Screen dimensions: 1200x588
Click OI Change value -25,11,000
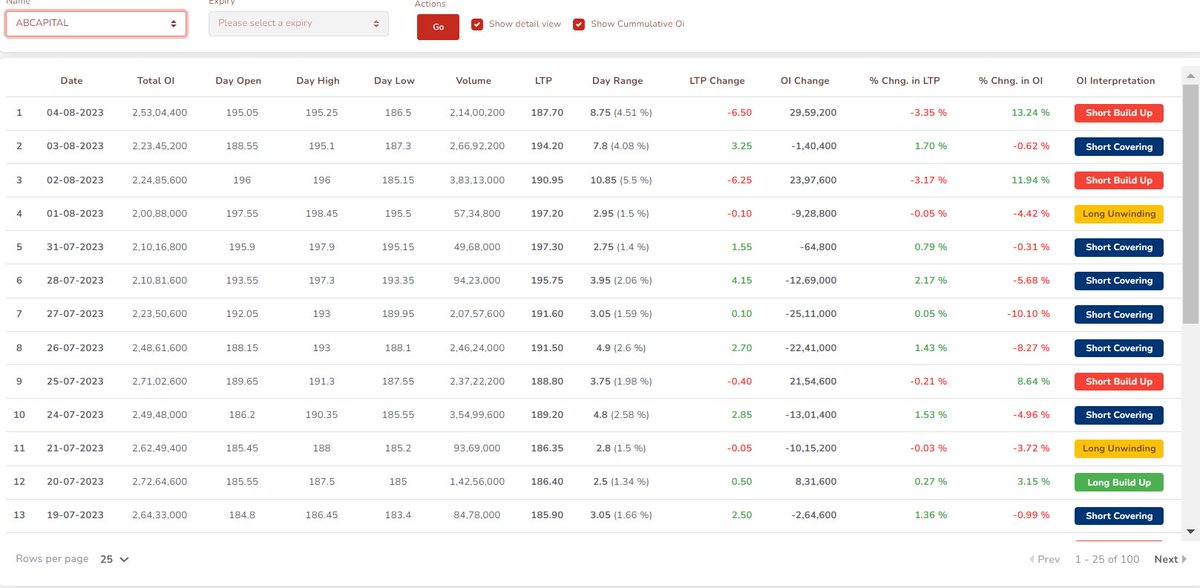811,314
